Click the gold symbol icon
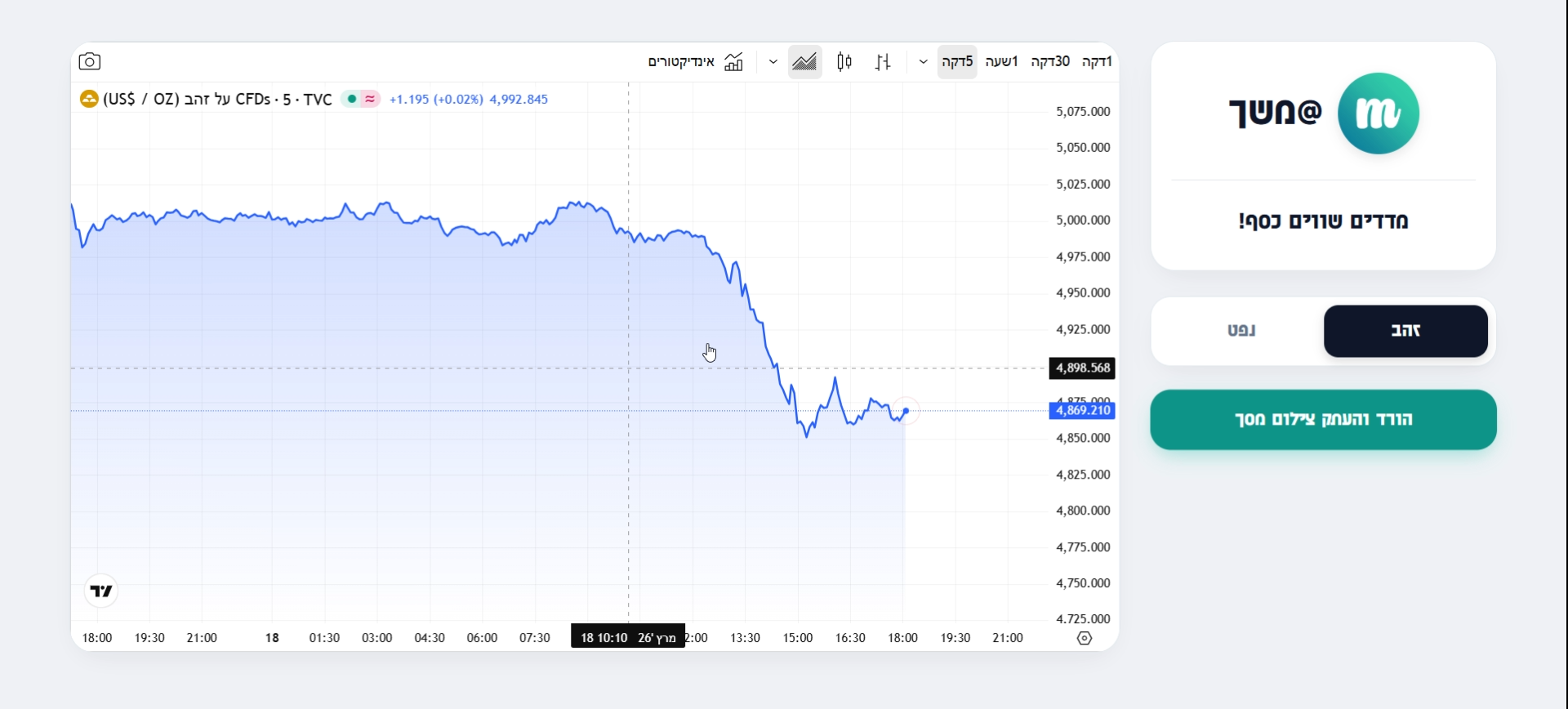 tap(89, 100)
